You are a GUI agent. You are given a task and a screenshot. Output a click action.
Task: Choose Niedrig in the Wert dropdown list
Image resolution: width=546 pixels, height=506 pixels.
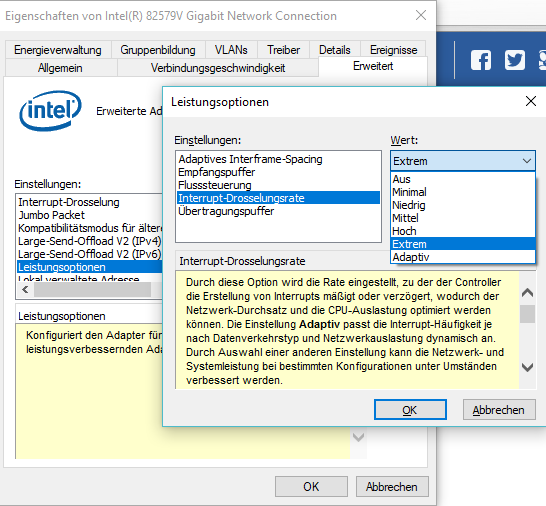coord(463,205)
